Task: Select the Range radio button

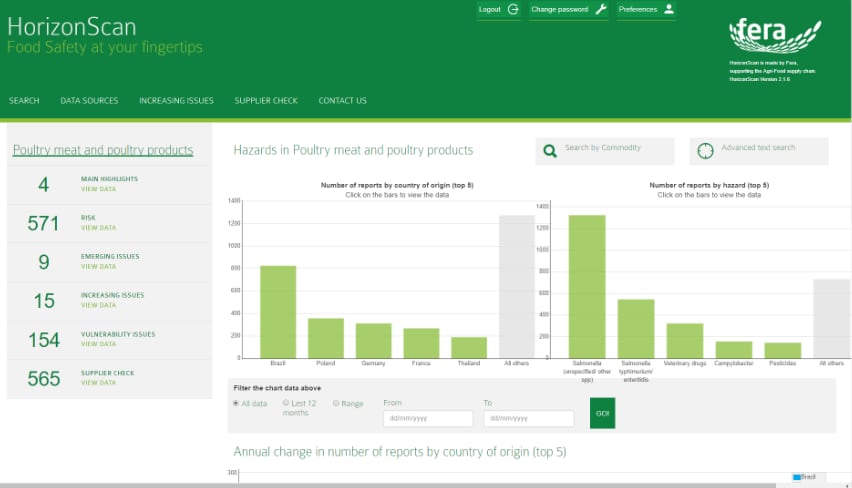Action: 336,403
